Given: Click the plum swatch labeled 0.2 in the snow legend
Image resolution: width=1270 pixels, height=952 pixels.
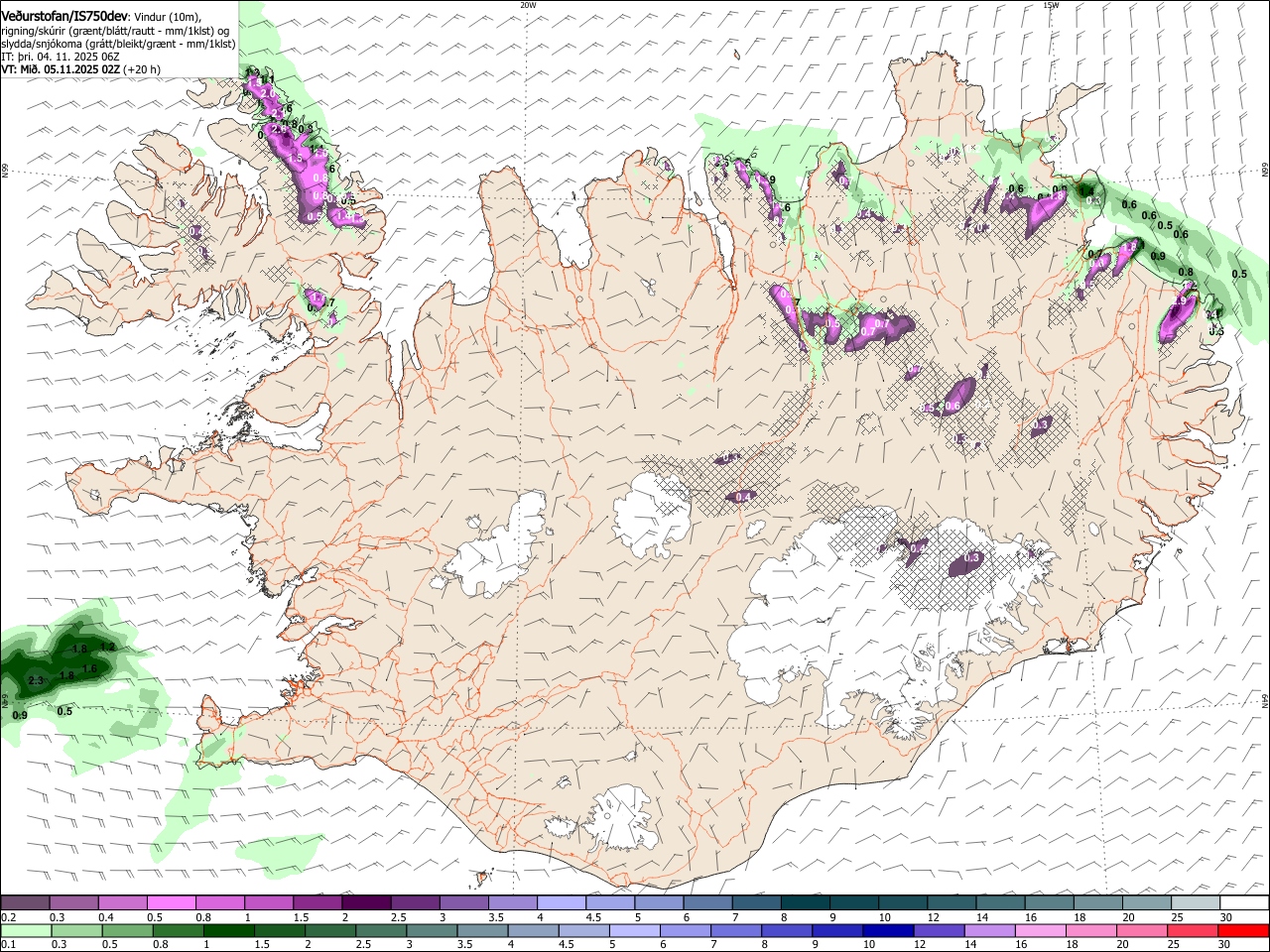Looking at the screenshot, I should (x=25, y=903).
